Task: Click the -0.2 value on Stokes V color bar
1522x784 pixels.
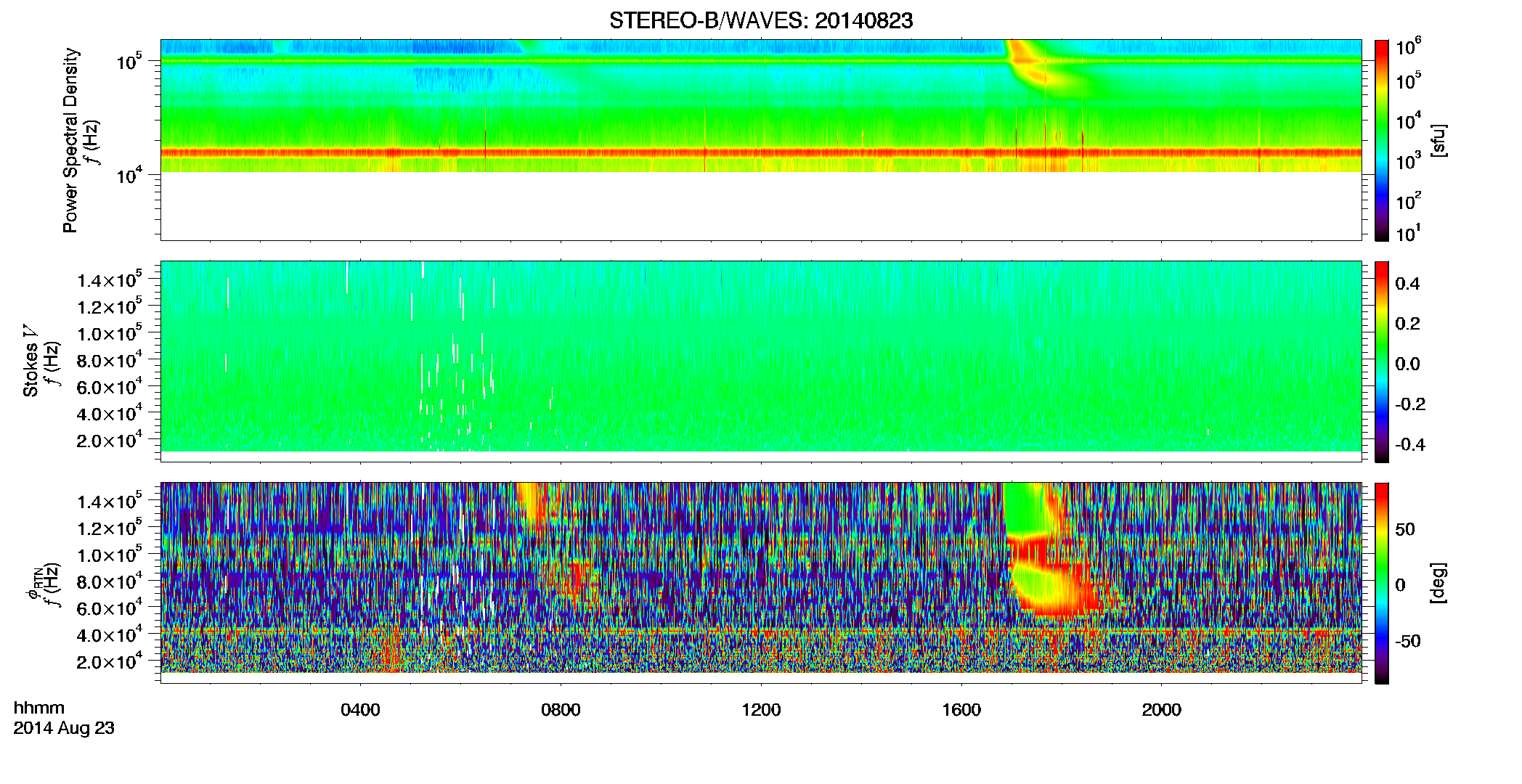Action: 1410,404
